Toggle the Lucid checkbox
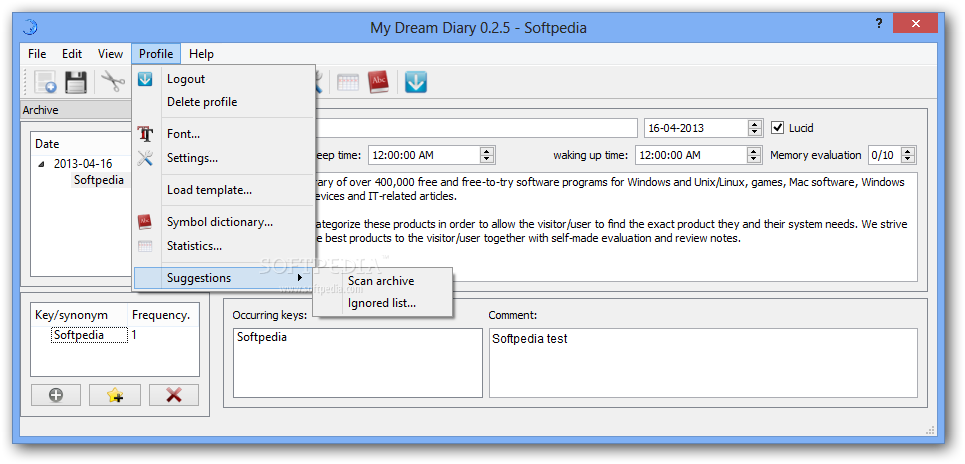 (x=777, y=128)
